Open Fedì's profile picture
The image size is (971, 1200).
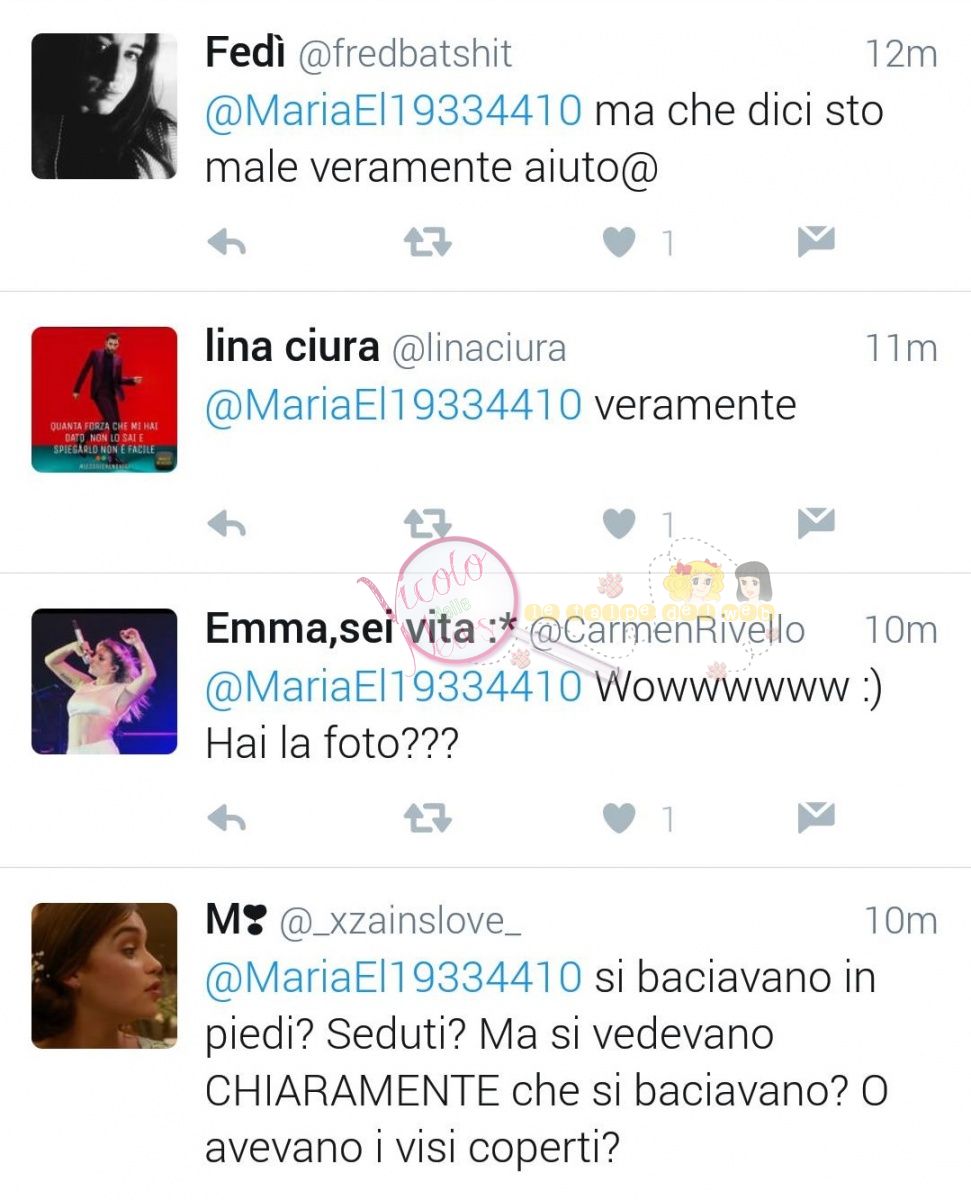pos(104,106)
